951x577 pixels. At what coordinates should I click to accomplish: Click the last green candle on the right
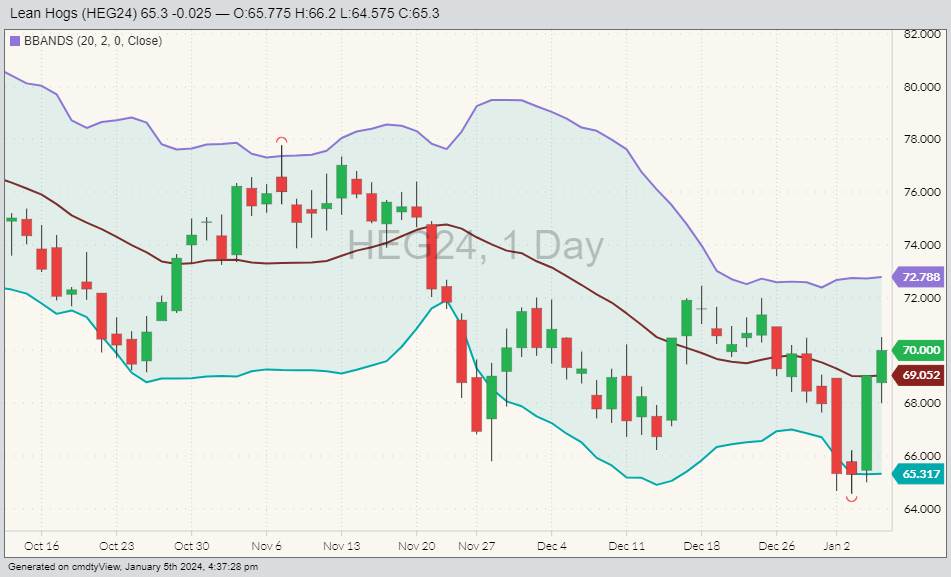[881, 366]
